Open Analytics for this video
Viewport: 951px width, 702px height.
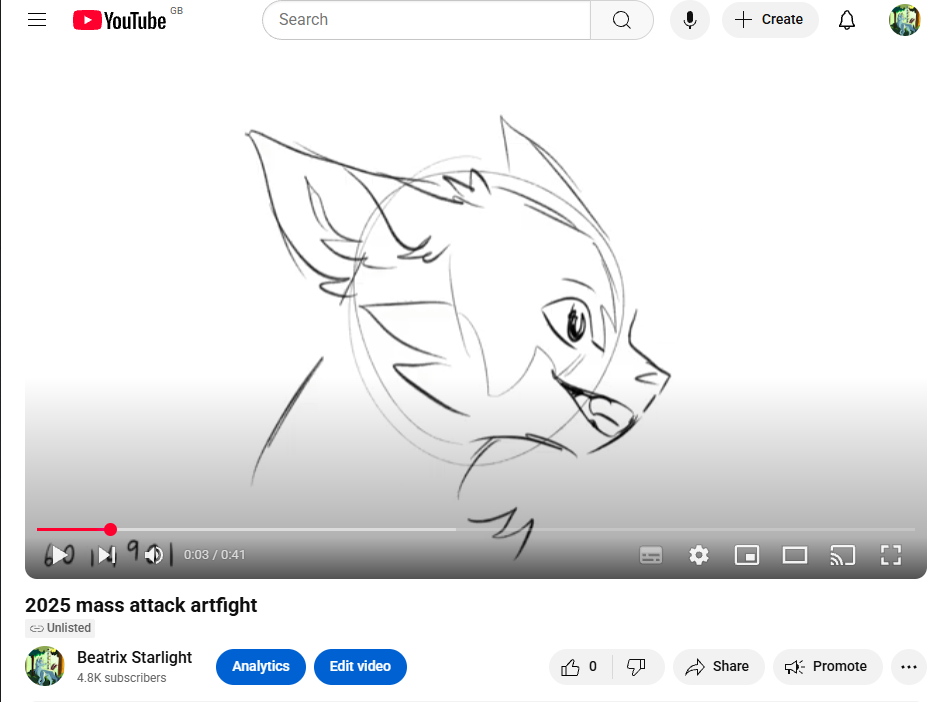tap(260, 667)
